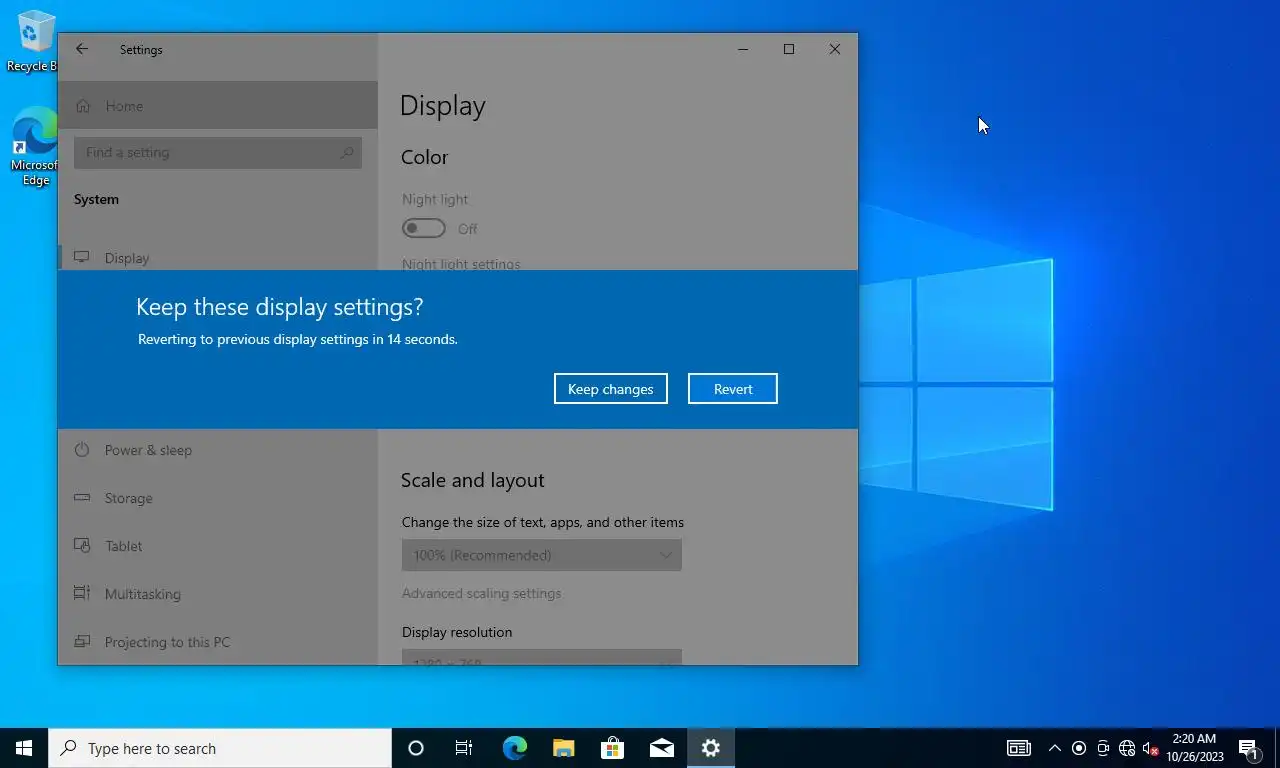Click the Tablet icon in sidebar

click(x=82, y=546)
